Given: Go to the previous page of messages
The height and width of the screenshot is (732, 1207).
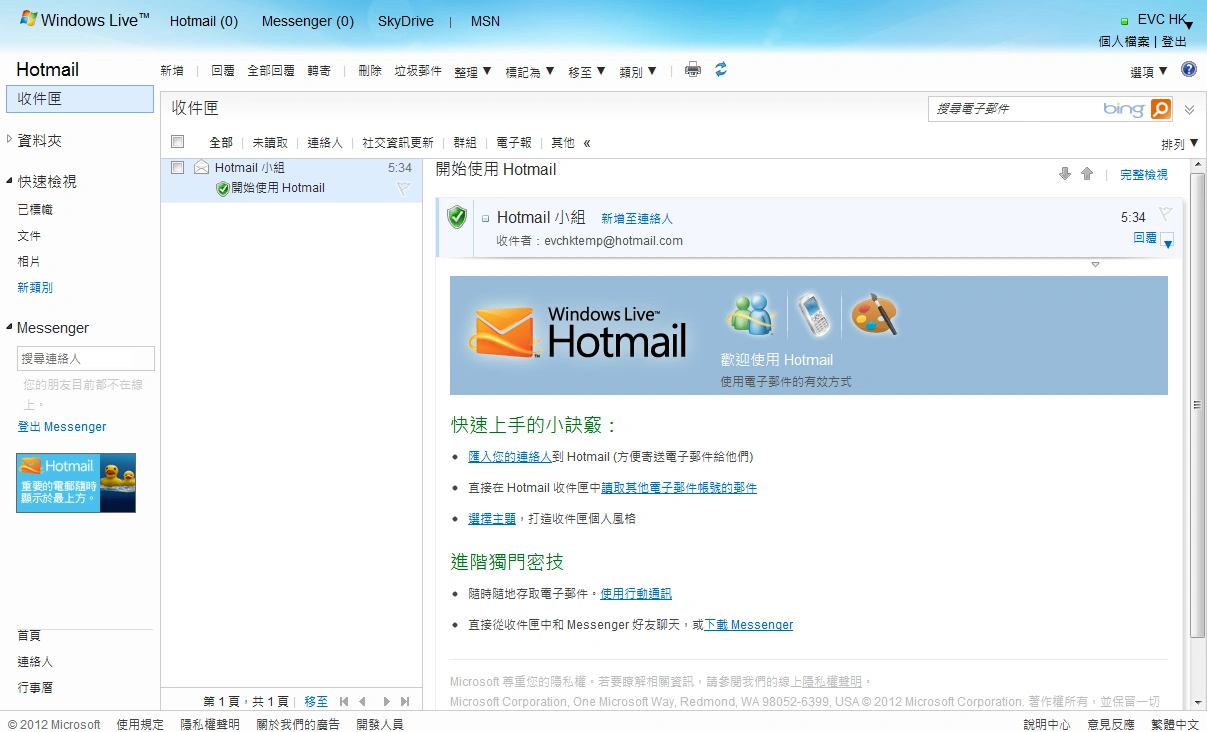Looking at the screenshot, I should click(x=362, y=702).
